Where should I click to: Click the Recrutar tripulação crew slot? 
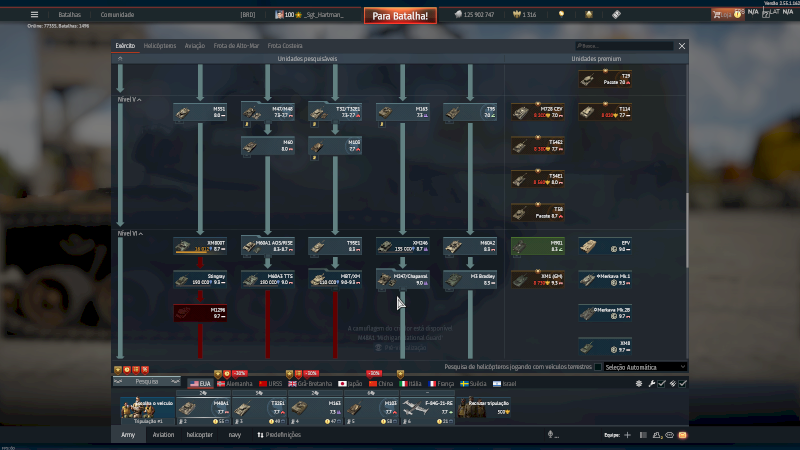484,407
